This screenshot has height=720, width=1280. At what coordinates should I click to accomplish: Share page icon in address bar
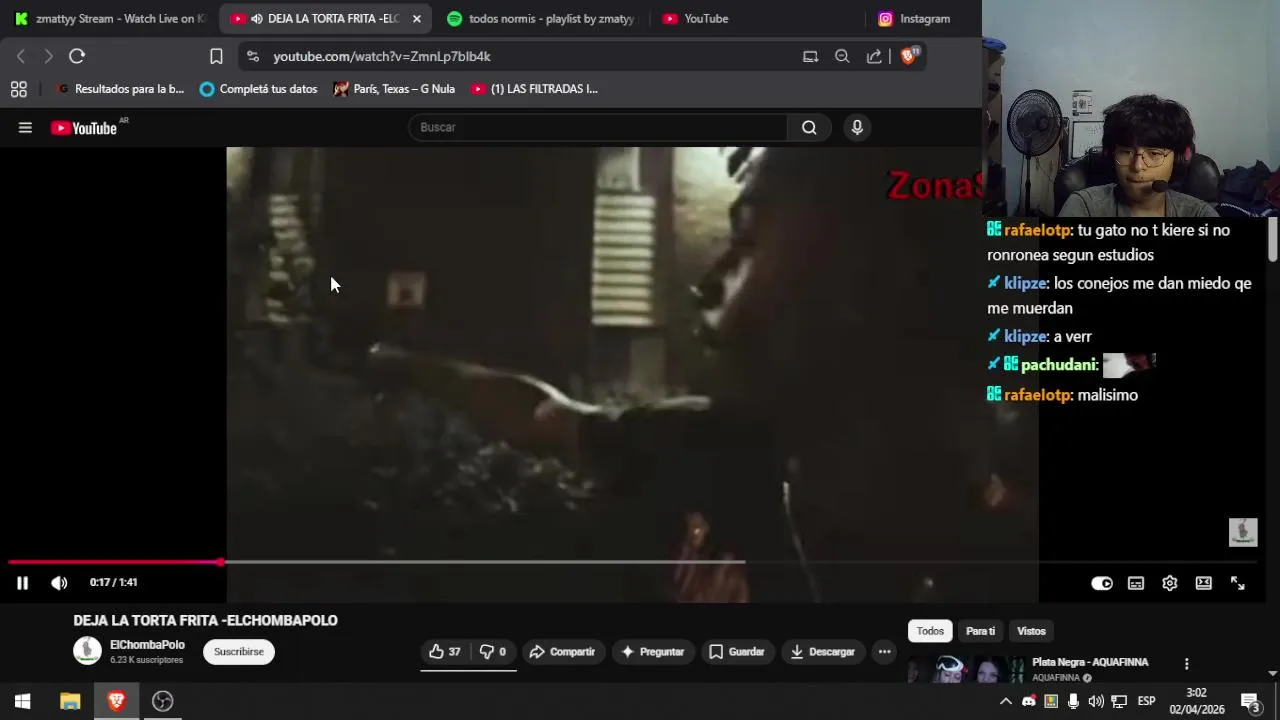[874, 57]
